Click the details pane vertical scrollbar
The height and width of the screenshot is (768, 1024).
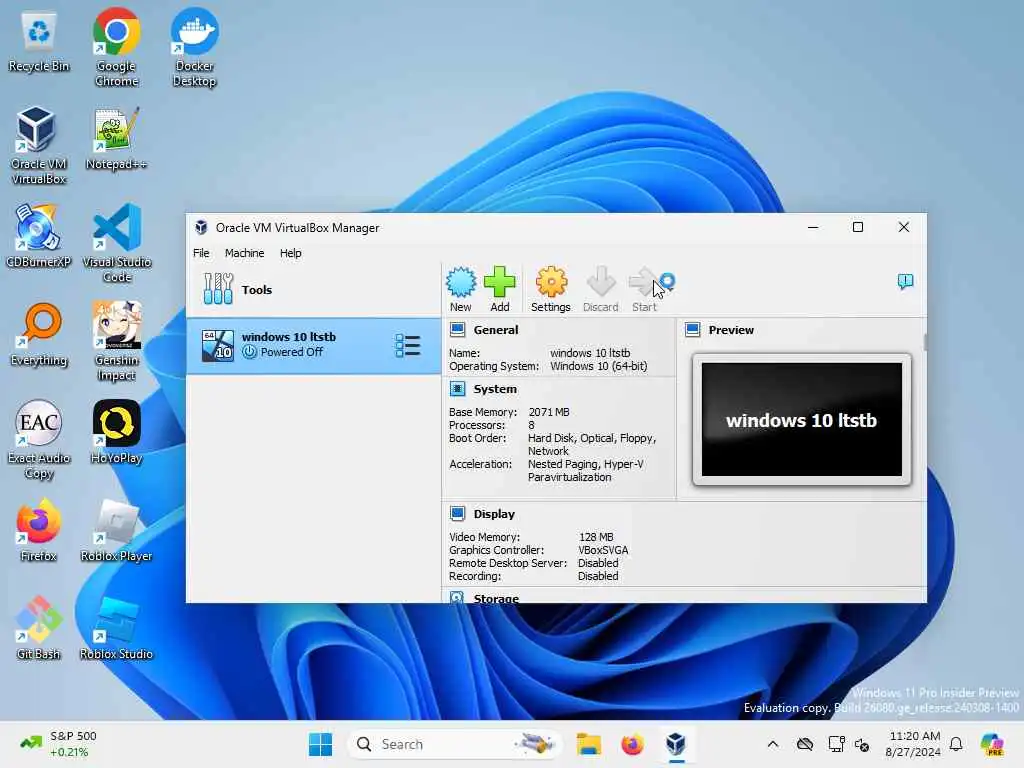(925, 341)
